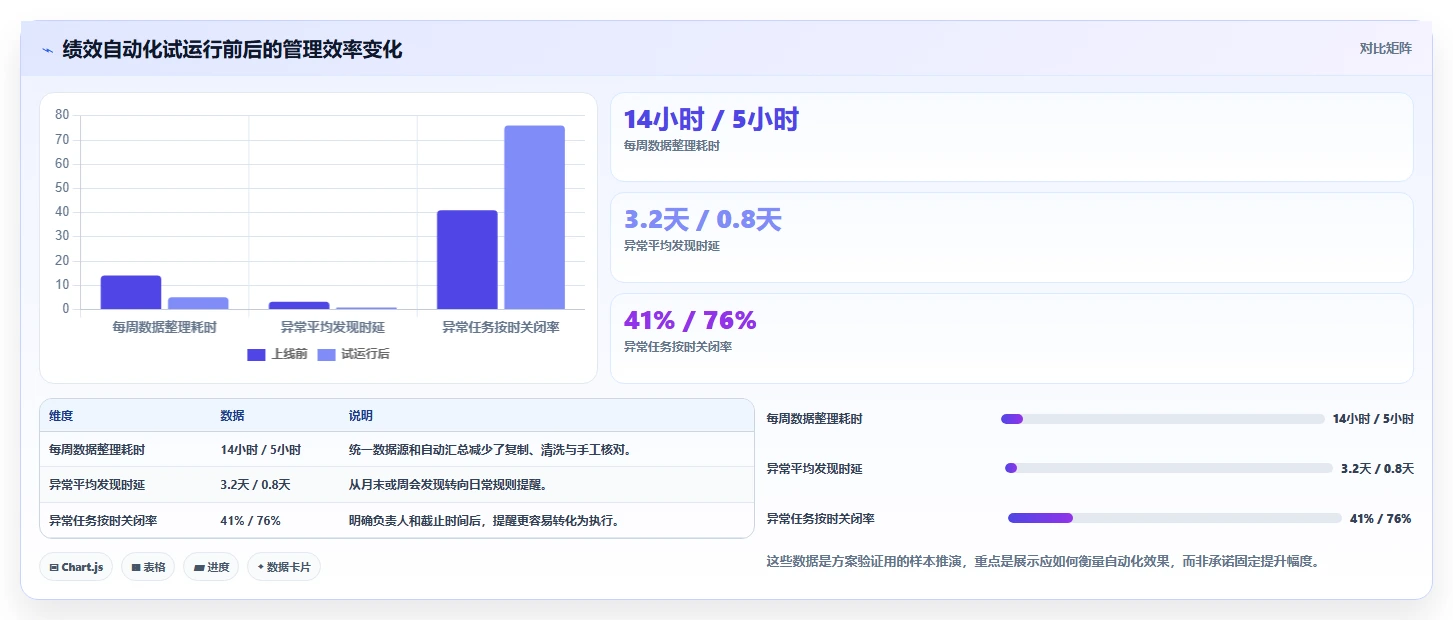
Task: Click the 3.2天 / 0.8天 label beside progress bar
Action: click(1377, 469)
